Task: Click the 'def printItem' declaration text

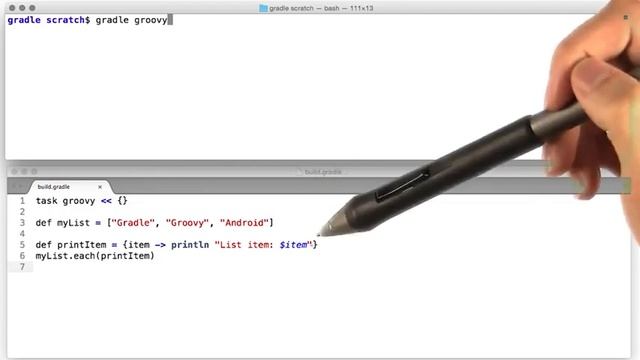Action: [x=71, y=245]
